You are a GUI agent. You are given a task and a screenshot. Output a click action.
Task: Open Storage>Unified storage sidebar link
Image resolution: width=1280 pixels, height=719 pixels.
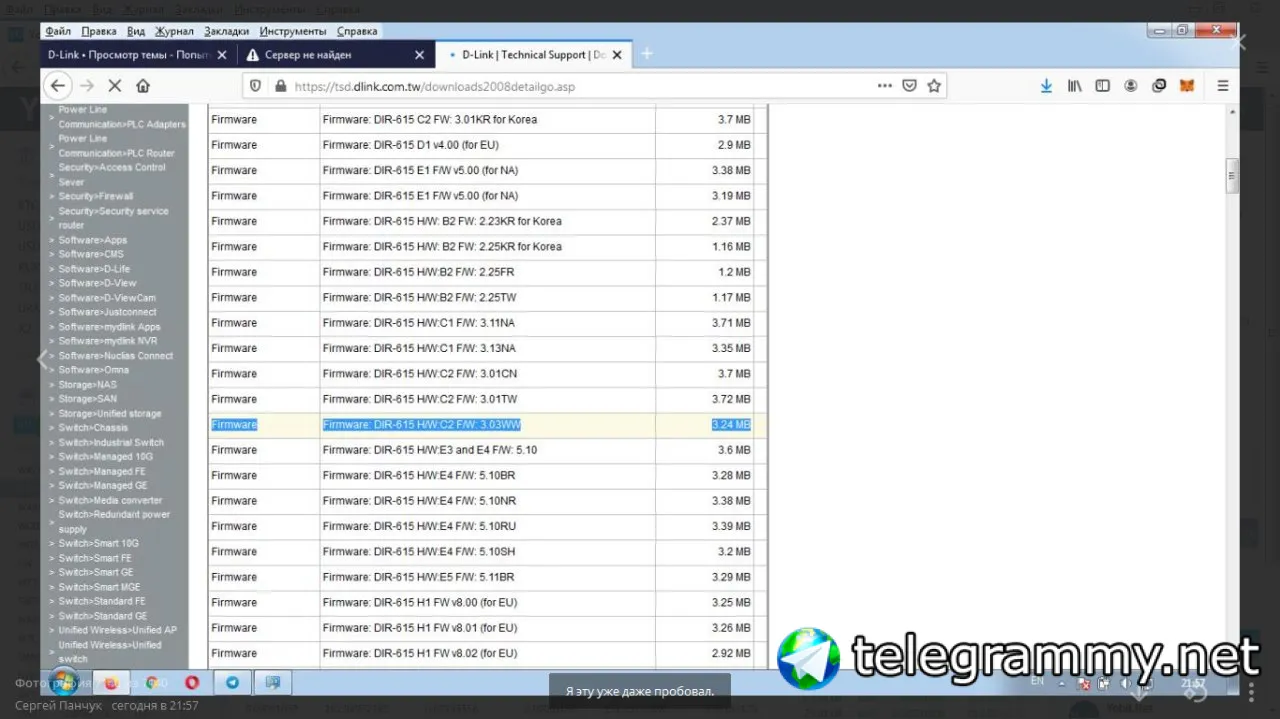[109, 414]
